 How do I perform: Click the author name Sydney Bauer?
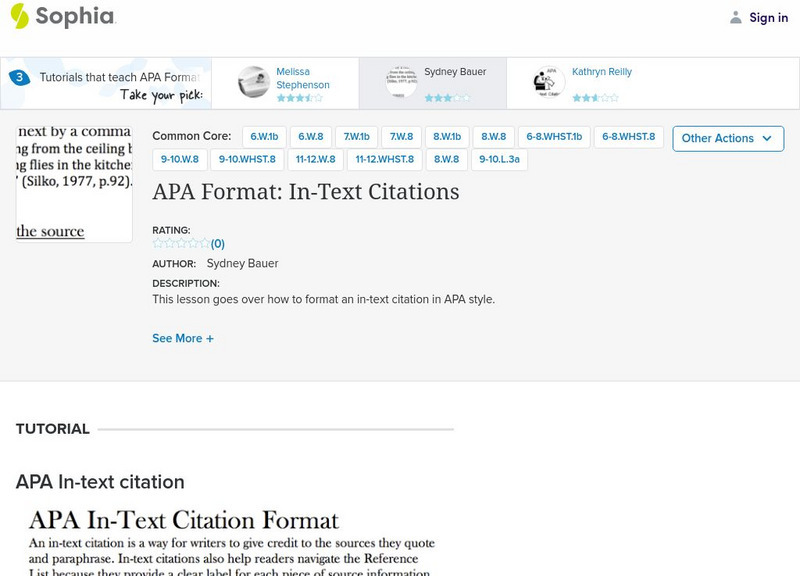coord(242,264)
